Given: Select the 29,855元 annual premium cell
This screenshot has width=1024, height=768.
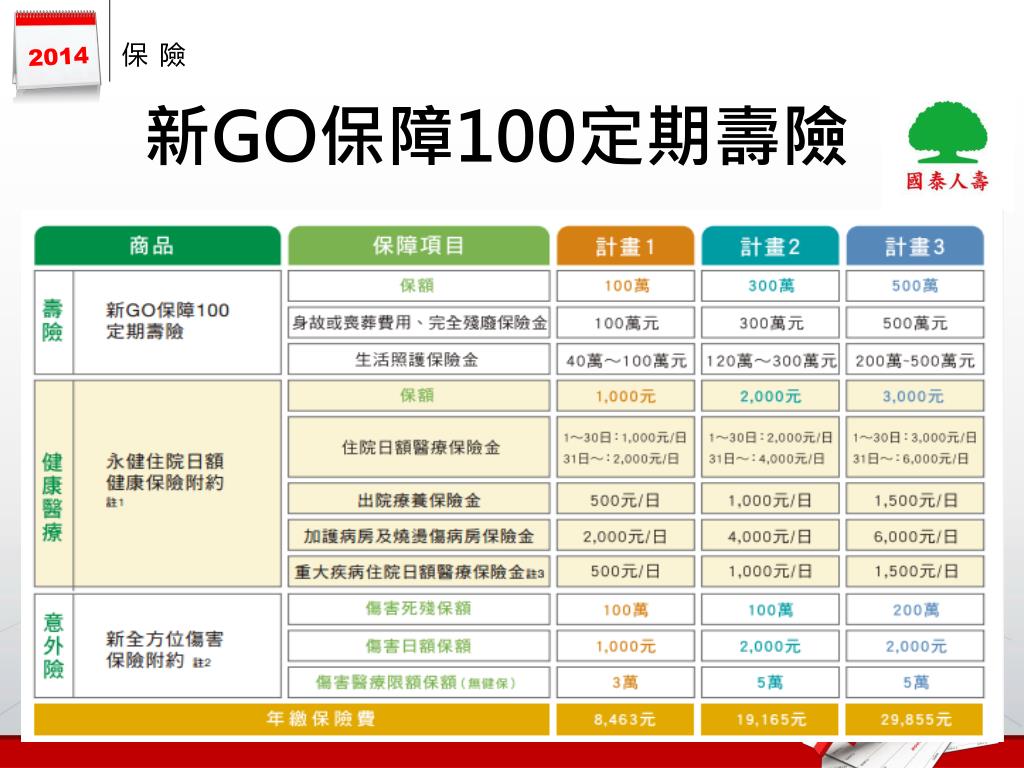Looking at the screenshot, I should point(915,719).
